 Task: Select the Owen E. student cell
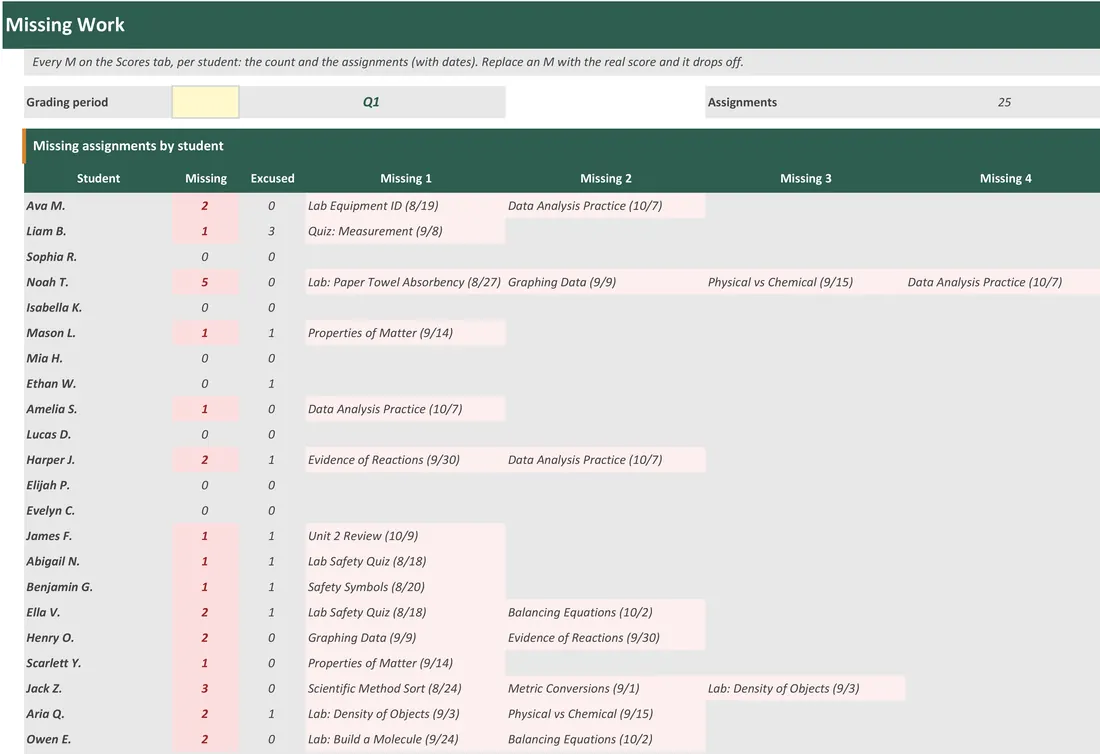click(98, 739)
